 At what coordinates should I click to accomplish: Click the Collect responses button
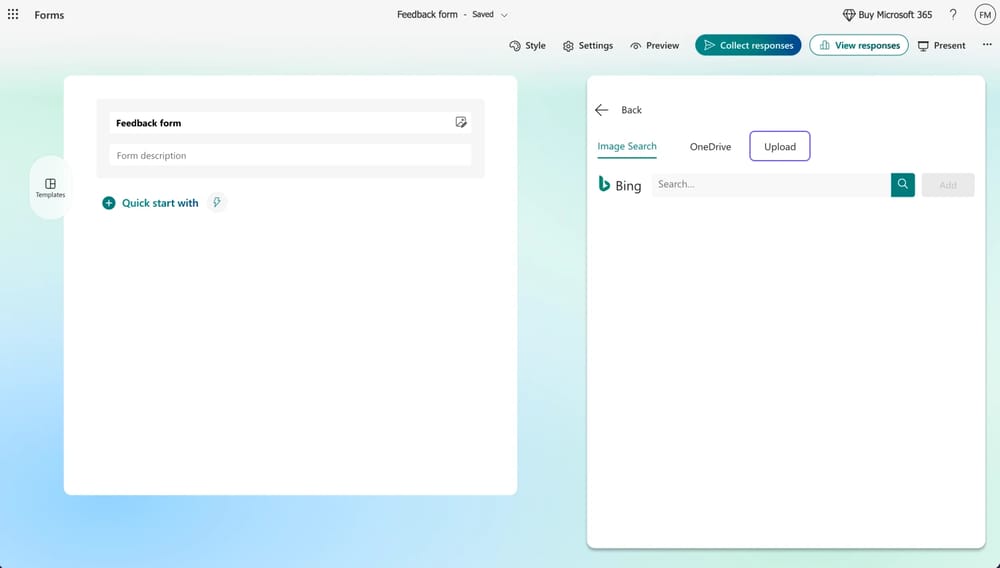coord(748,45)
